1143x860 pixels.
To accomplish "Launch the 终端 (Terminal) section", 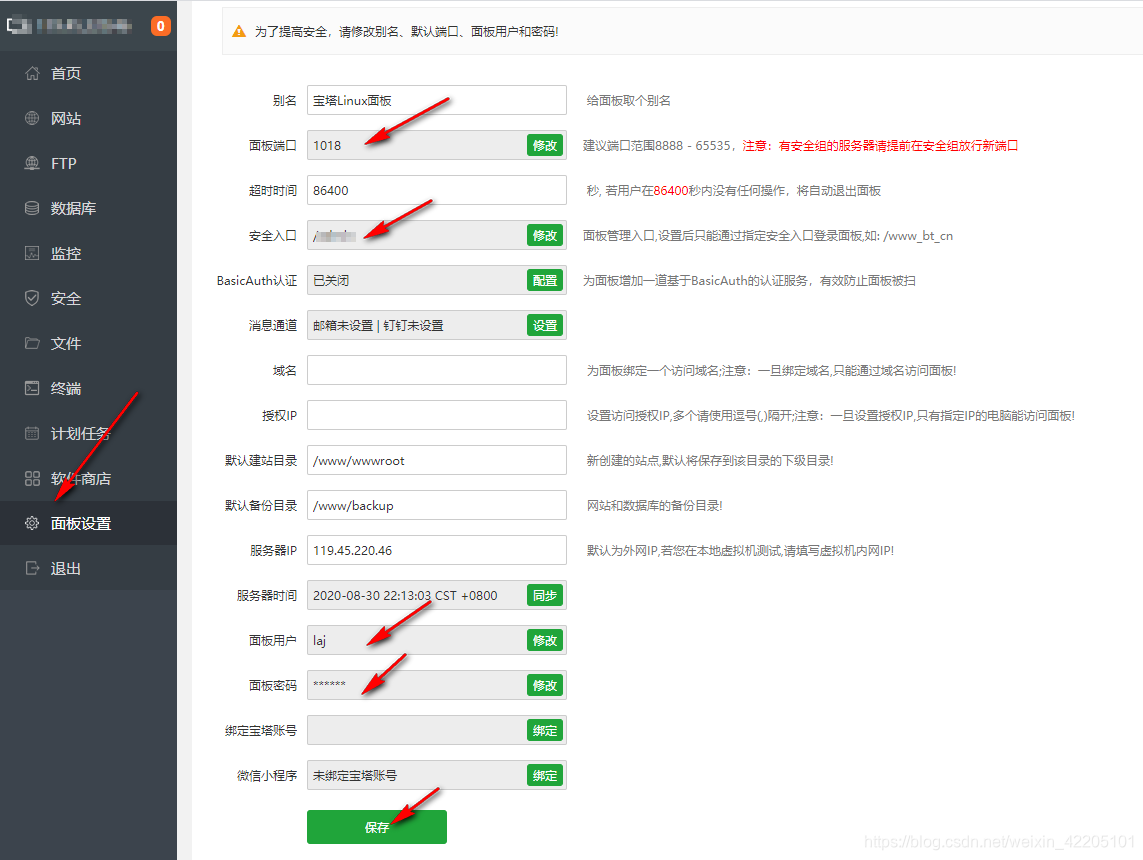I will (x=60, y=387).
